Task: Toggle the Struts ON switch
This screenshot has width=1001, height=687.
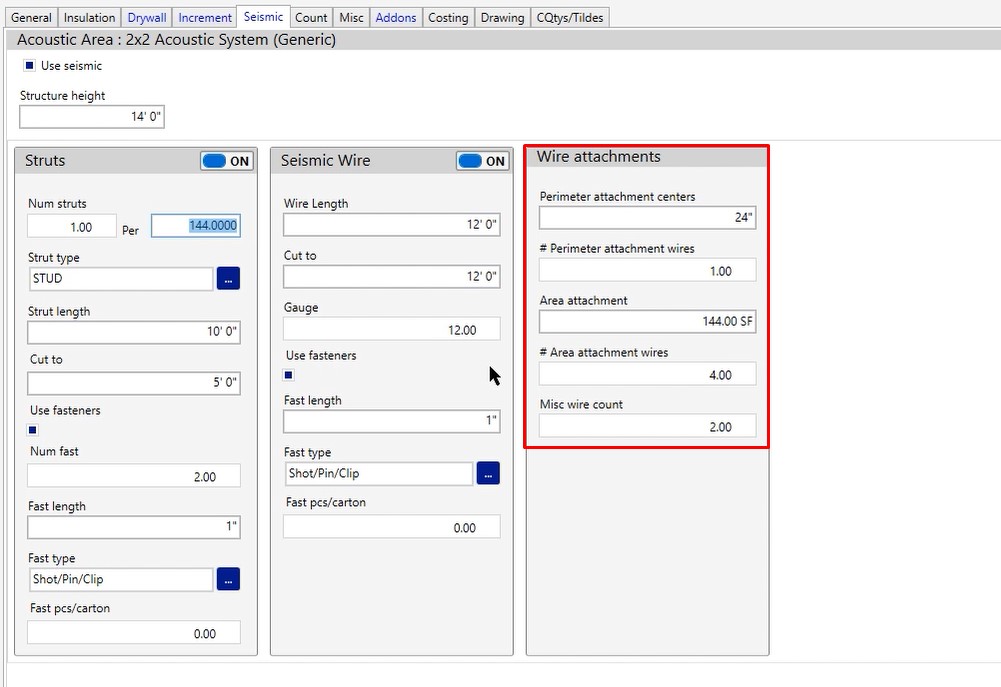Action: click(x=227, y=161)
